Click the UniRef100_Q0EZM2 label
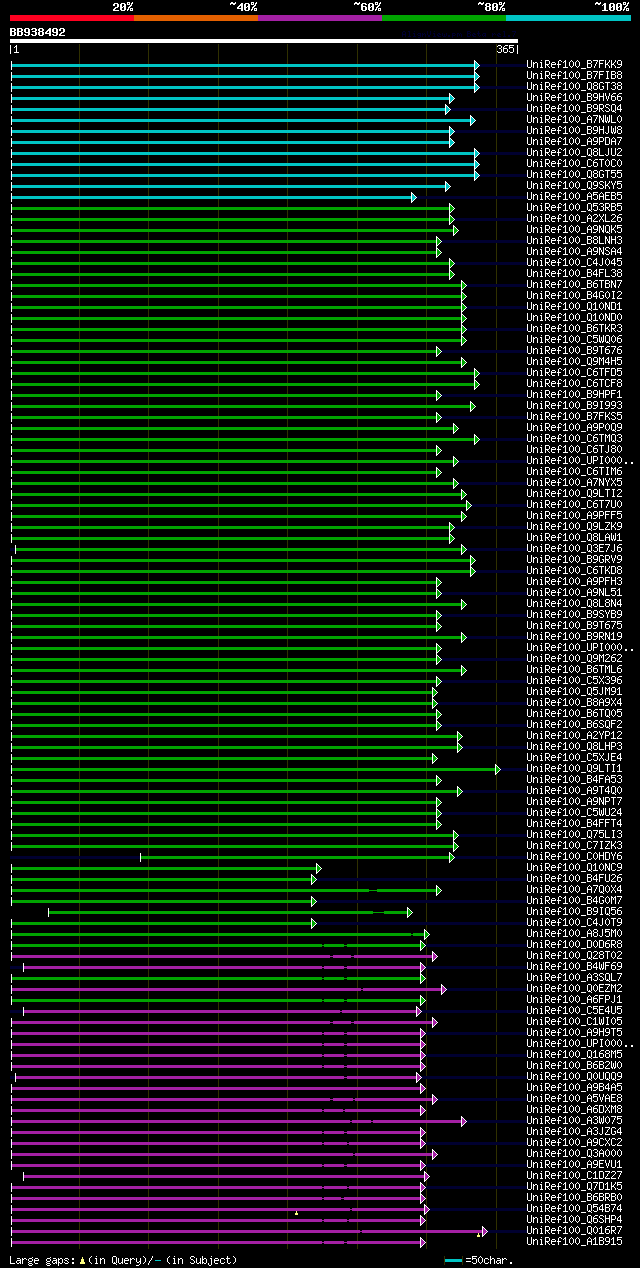The height and width of the screenshot is (1268, 640). pos(574,989)
